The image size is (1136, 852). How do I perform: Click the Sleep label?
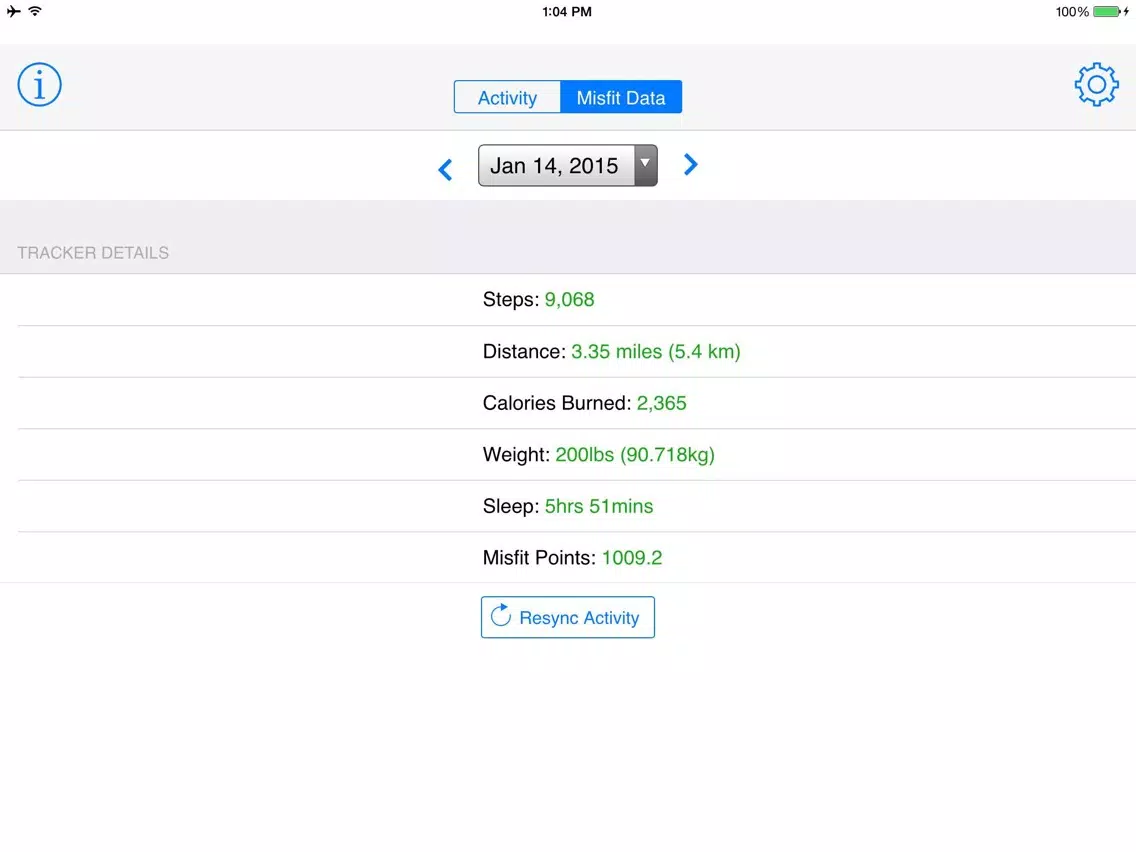(511, 506)
